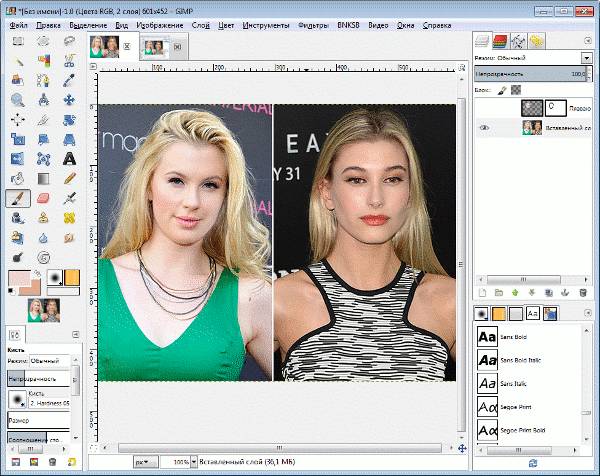Open the layer mode dropdown arrow
600x476 pixels.
(x=587, y=58)
